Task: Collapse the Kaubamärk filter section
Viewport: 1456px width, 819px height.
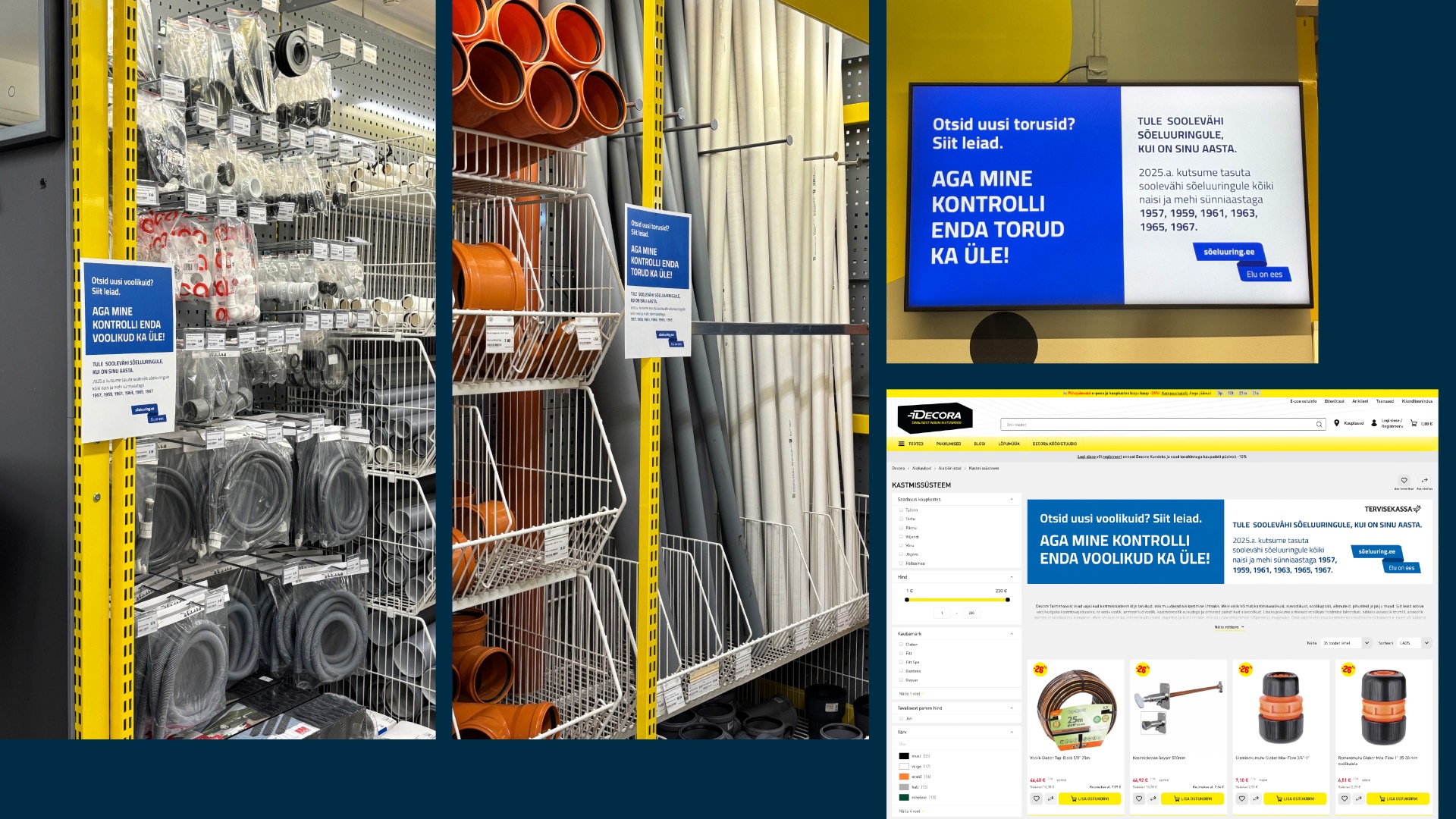Action: coord(1012,634)
